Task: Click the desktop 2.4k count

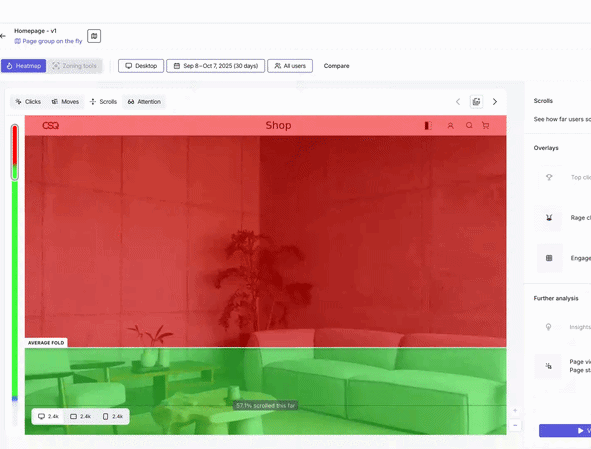Action: click(x=49, y=416)
